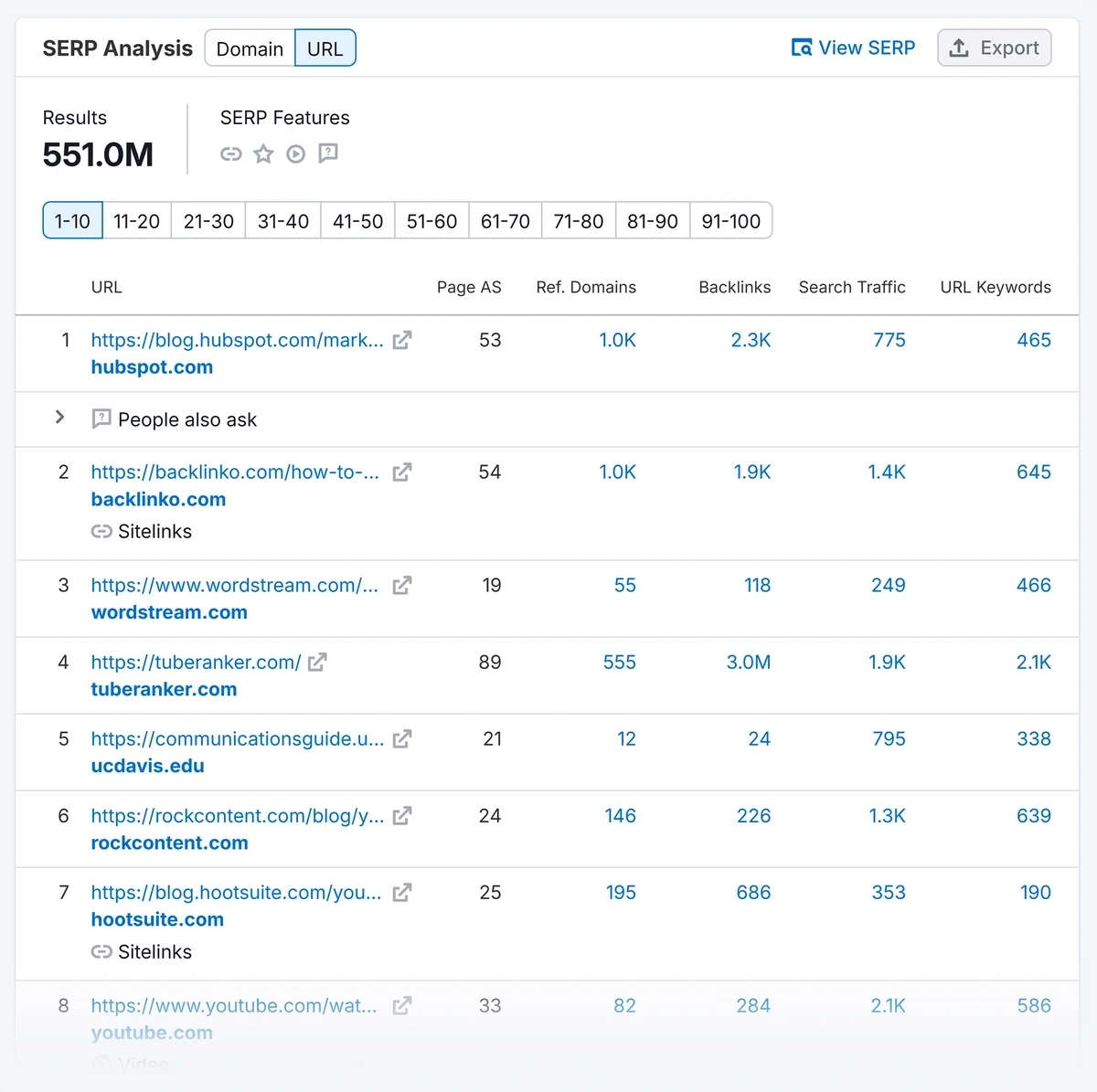Switch to the Domain view toggle
1097x1092 pixels.
click(250, 48)
